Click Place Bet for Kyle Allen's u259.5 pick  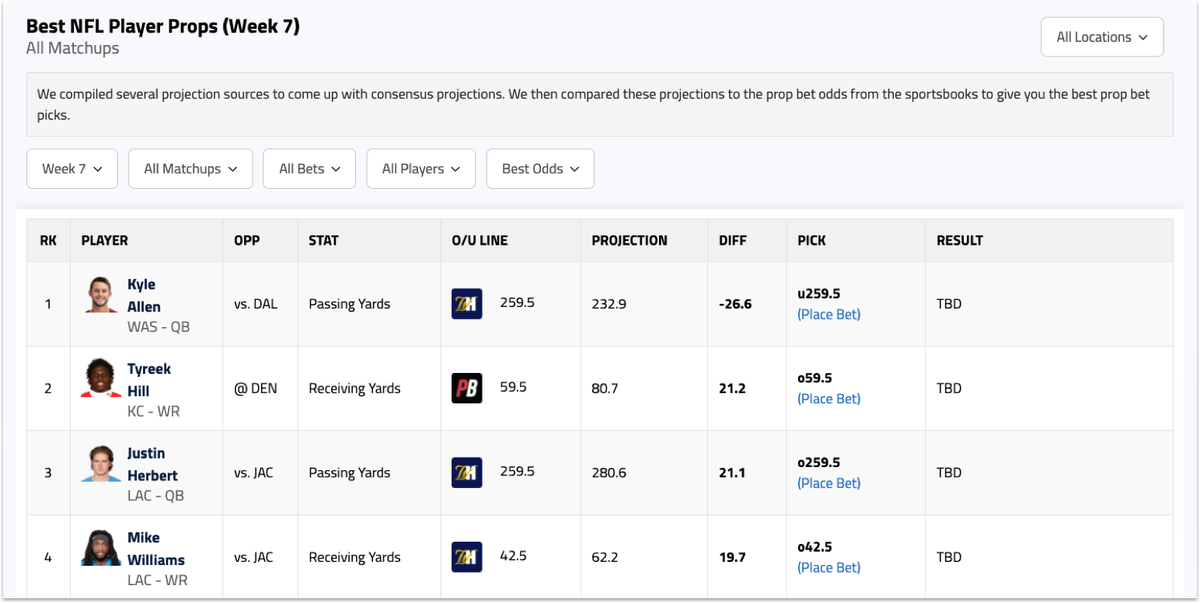[828, 314]
